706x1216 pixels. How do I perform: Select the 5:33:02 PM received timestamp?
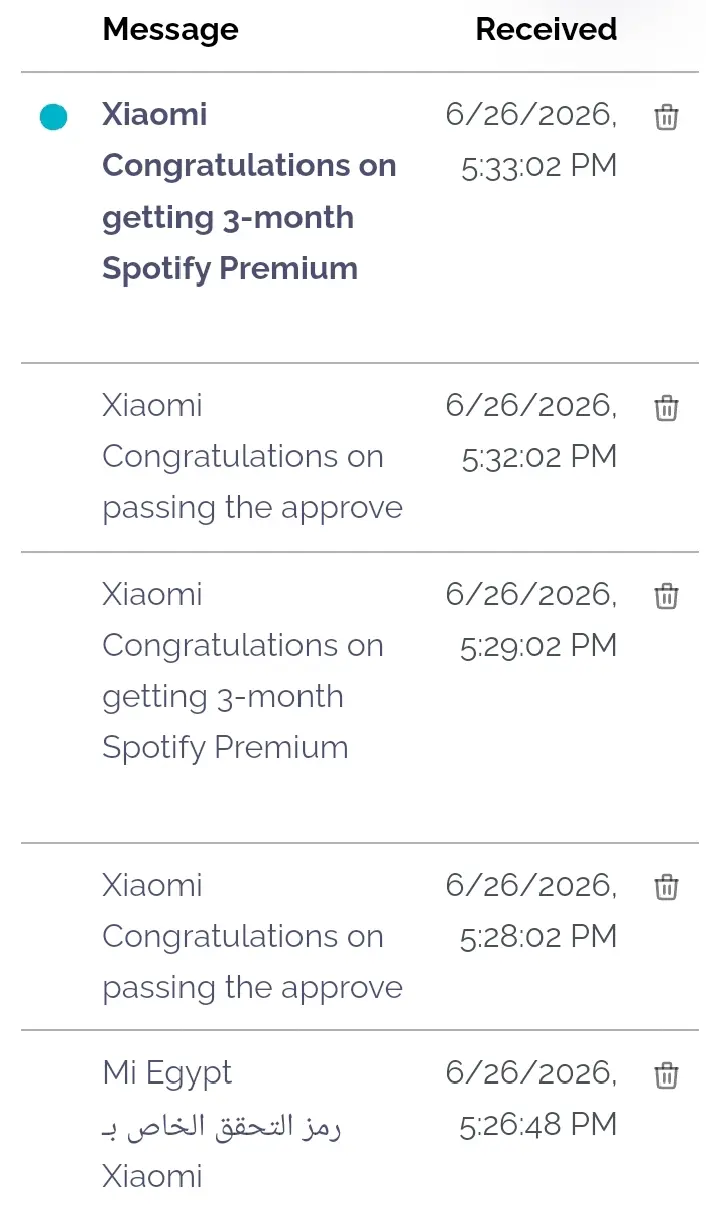pyautogui.click(x=531, y=140)
